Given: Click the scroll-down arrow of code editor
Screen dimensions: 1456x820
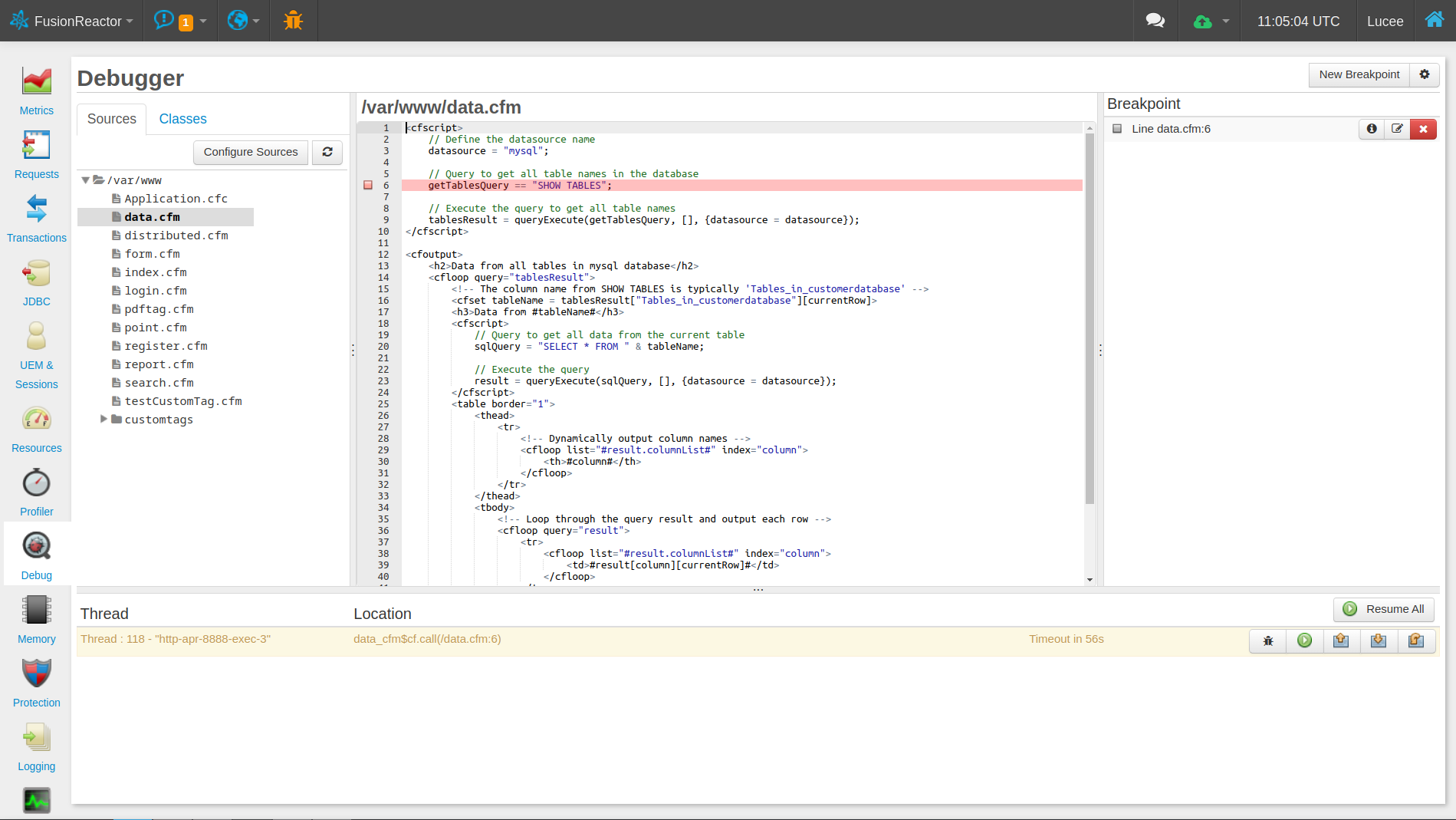Looking at the screenshot, I should coord(1090,580).
